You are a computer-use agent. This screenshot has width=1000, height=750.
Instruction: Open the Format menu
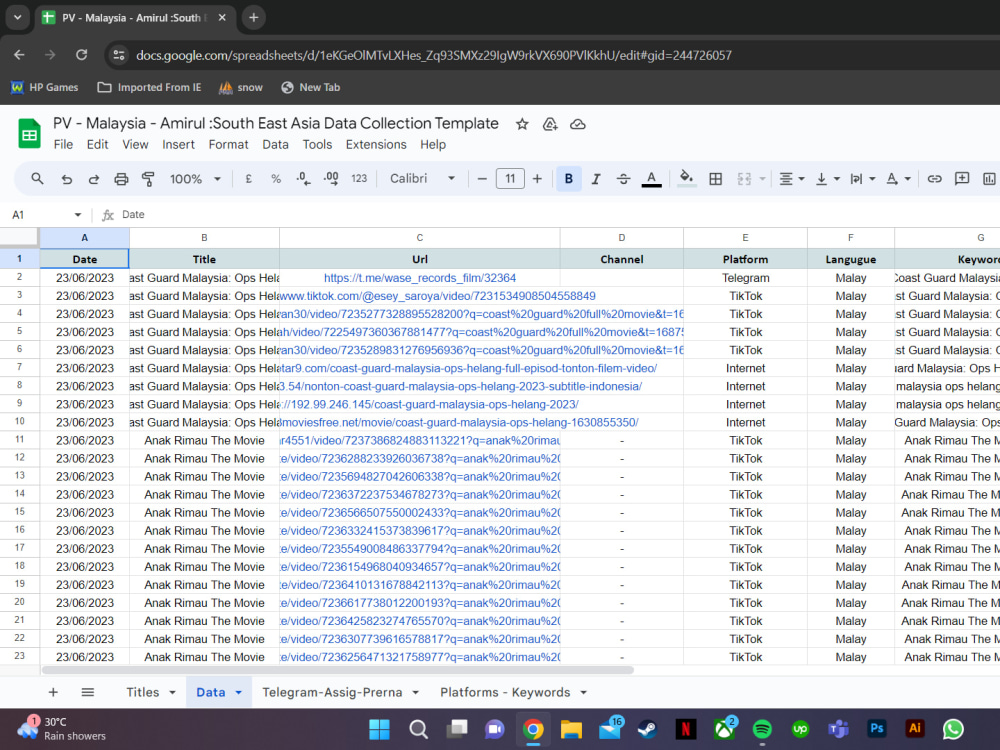point(228,145)
